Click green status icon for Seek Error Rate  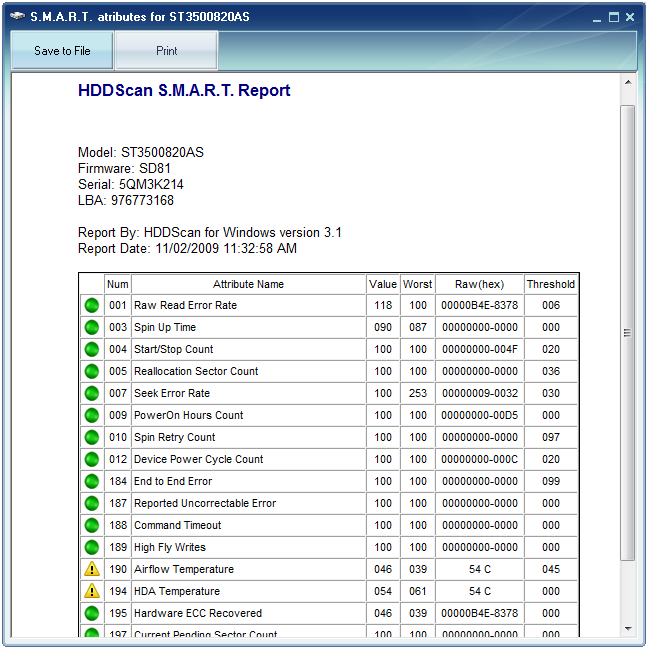92,393
